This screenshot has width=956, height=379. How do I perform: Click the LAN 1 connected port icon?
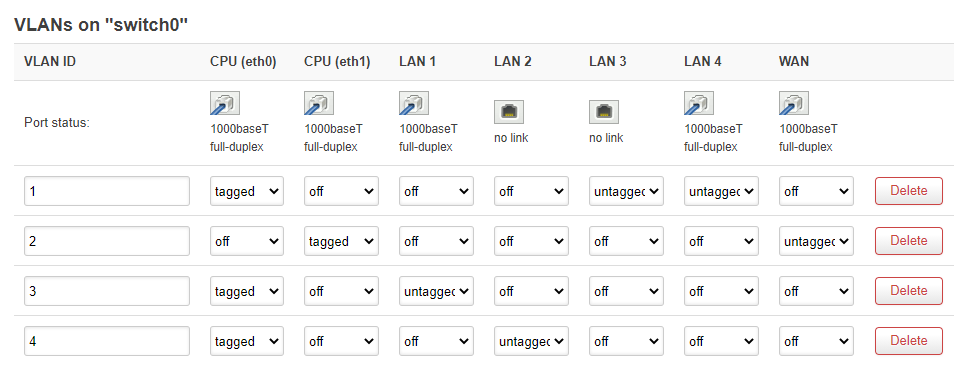413,104
